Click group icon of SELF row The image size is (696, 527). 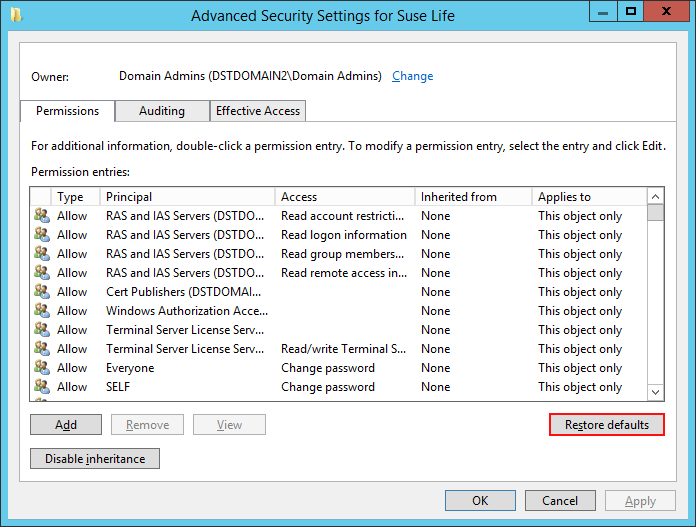42,387
